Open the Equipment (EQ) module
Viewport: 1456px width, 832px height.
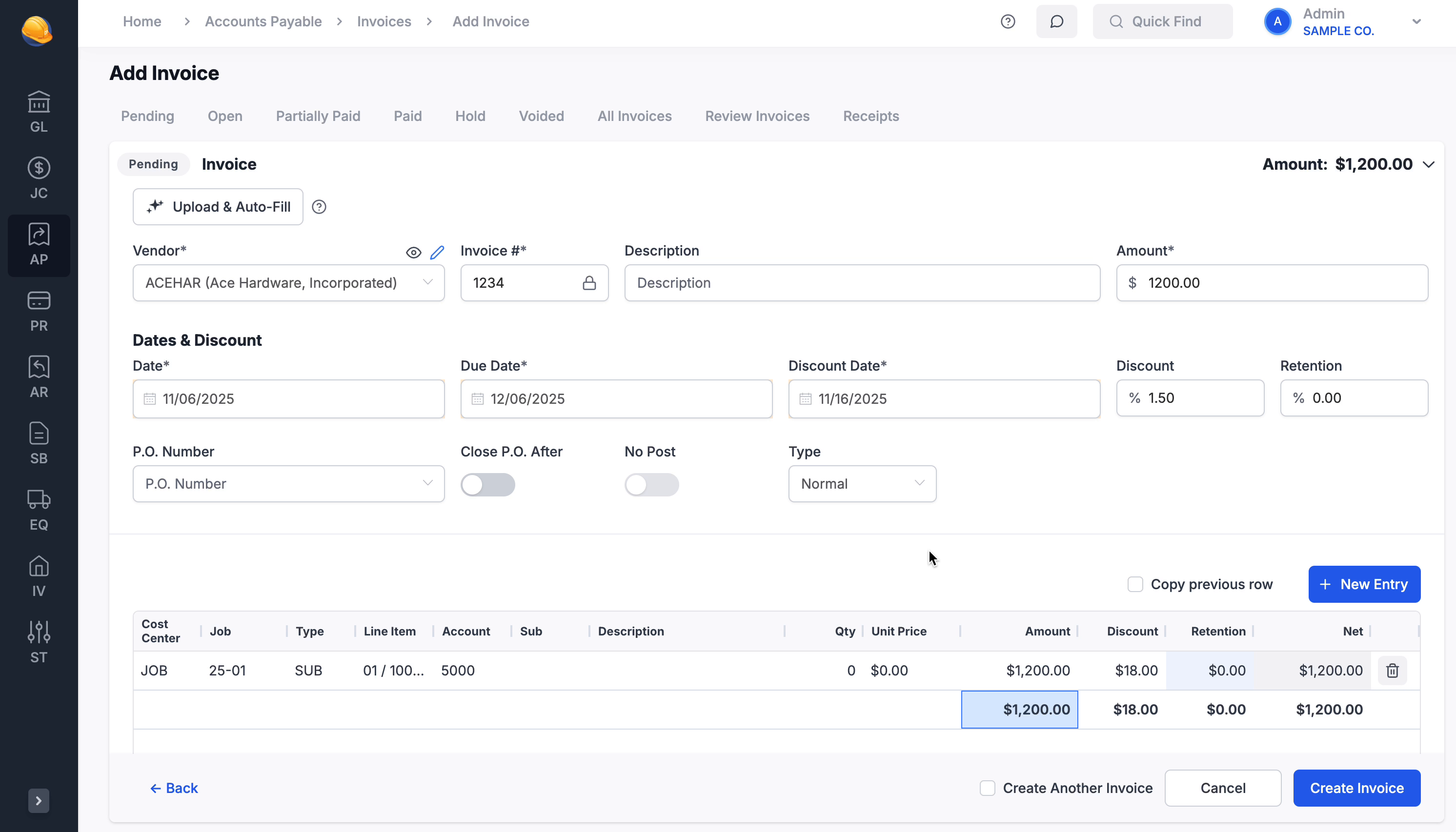click(x=38, y=509)
